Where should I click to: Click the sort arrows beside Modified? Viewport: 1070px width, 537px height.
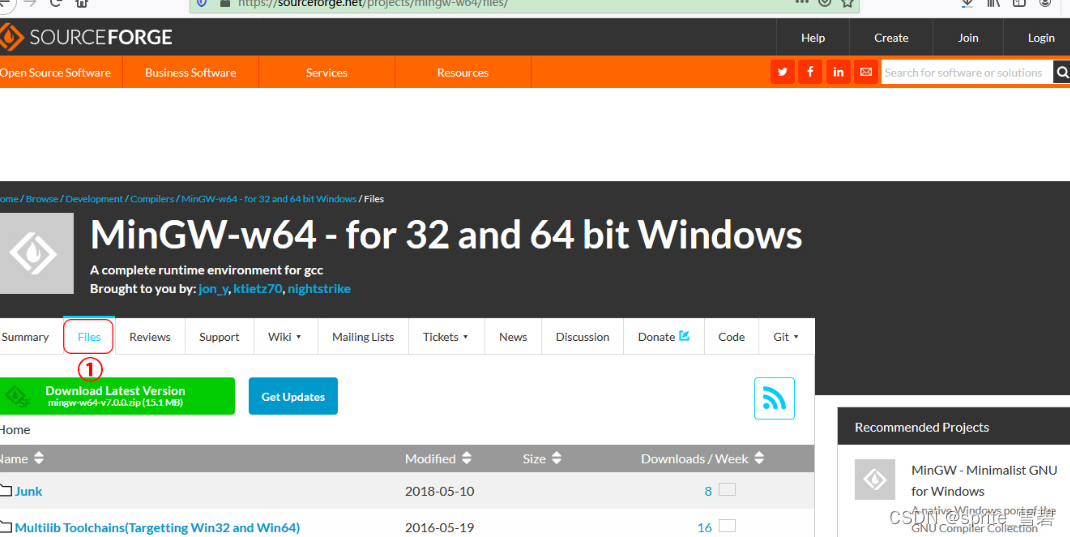tap(467, 458)
